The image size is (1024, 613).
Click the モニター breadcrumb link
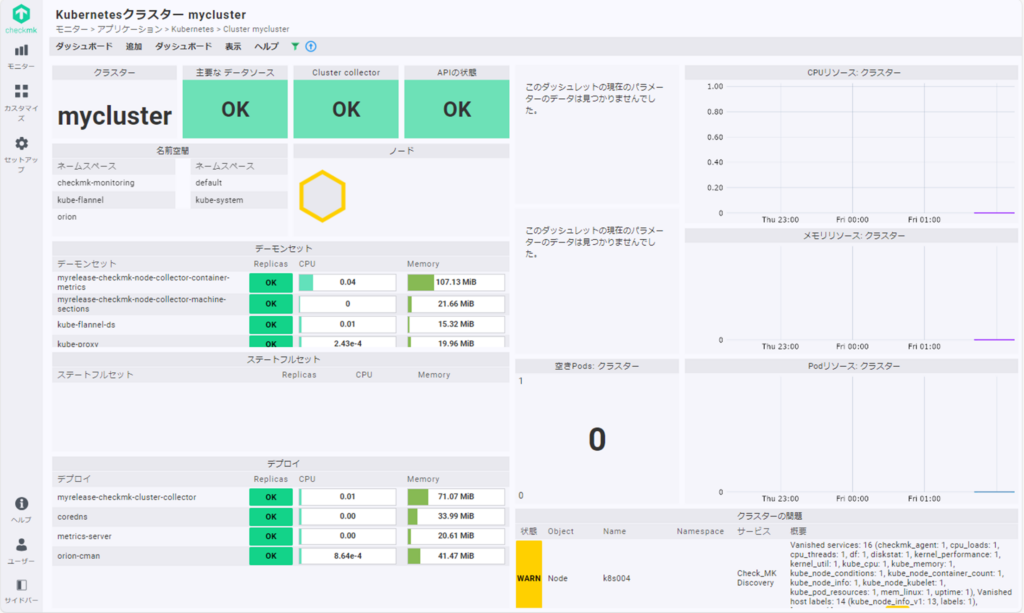pyautogui.click(x=72, y=29)
